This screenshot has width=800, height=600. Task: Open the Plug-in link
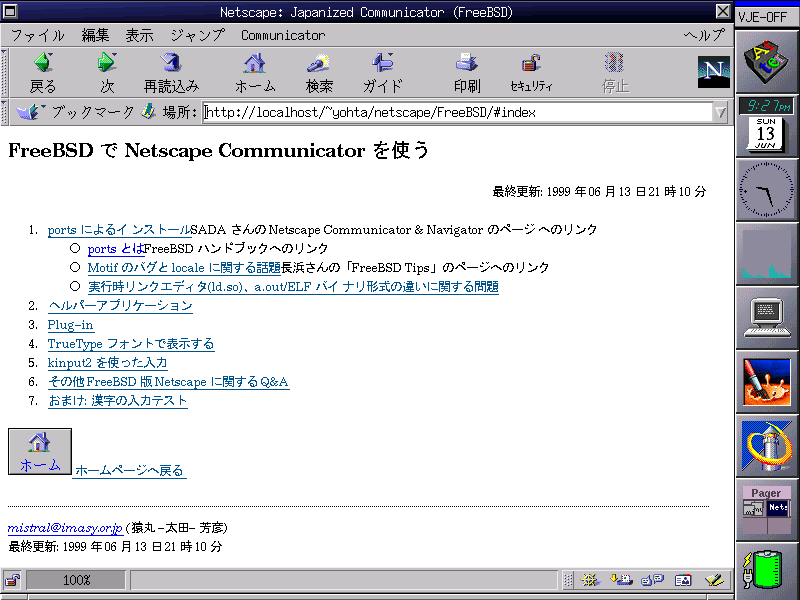pos(70,325)
